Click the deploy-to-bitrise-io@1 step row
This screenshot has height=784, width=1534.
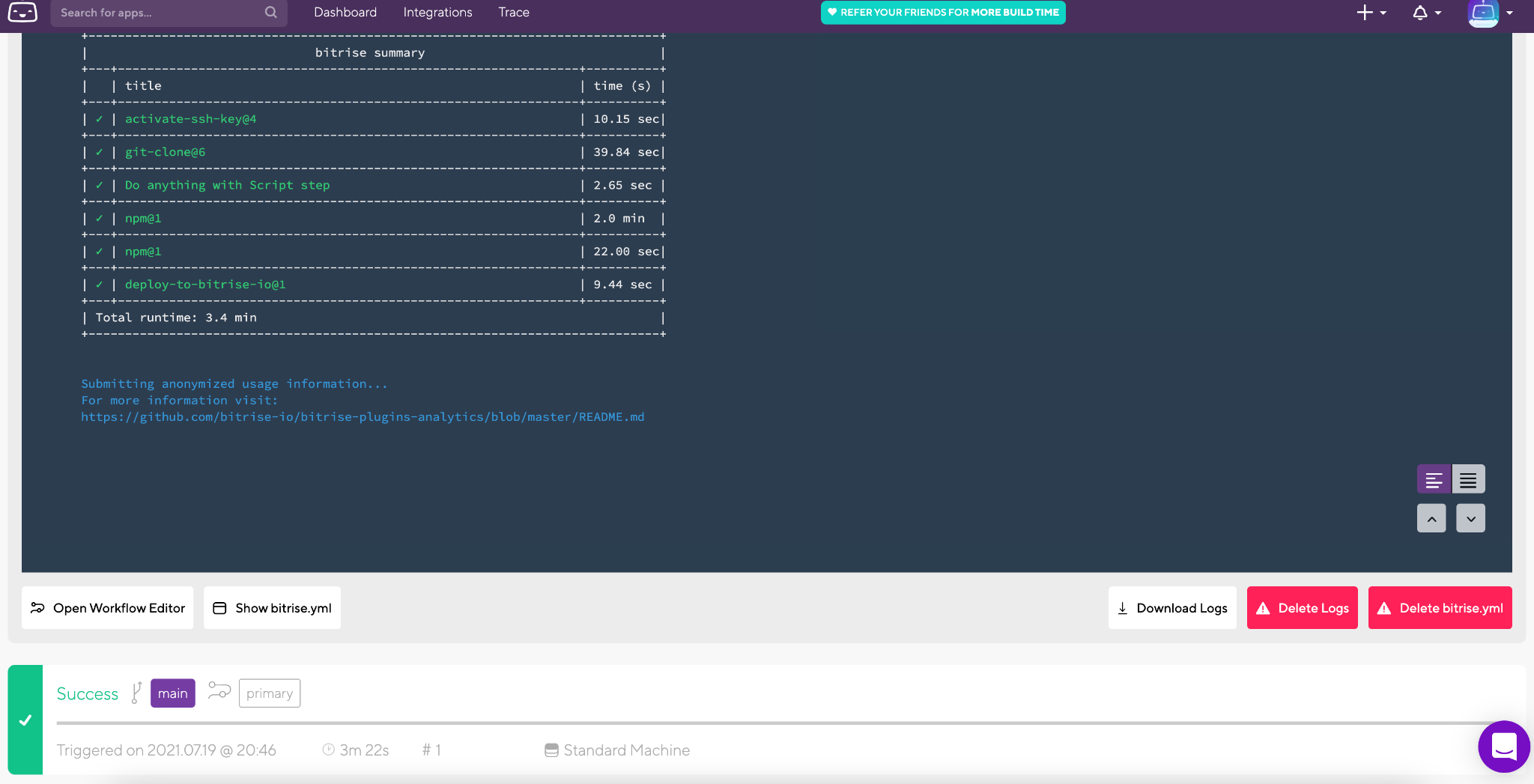[x=374, y=285]
